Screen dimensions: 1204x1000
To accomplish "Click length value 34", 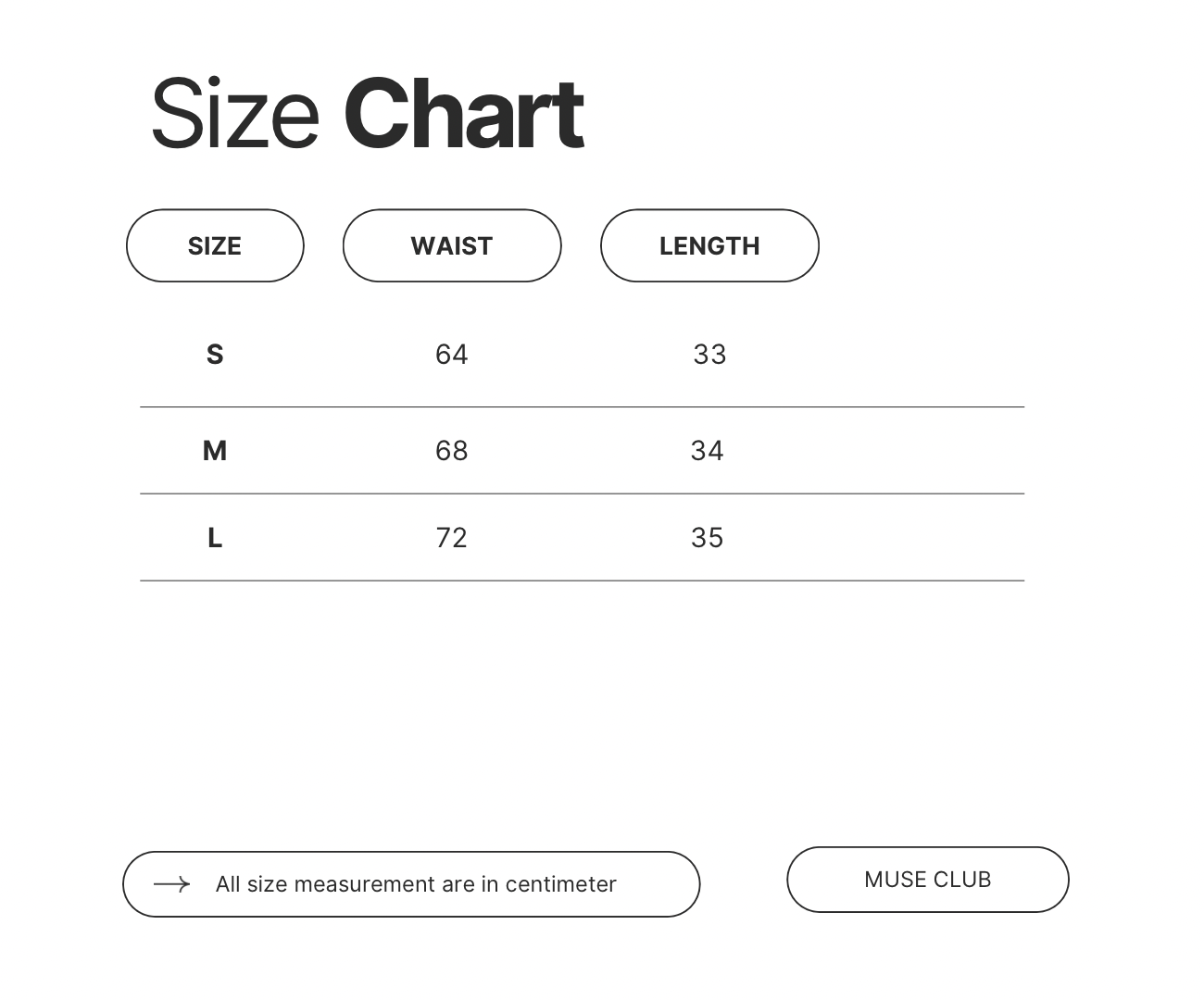I will click(707, 451).
